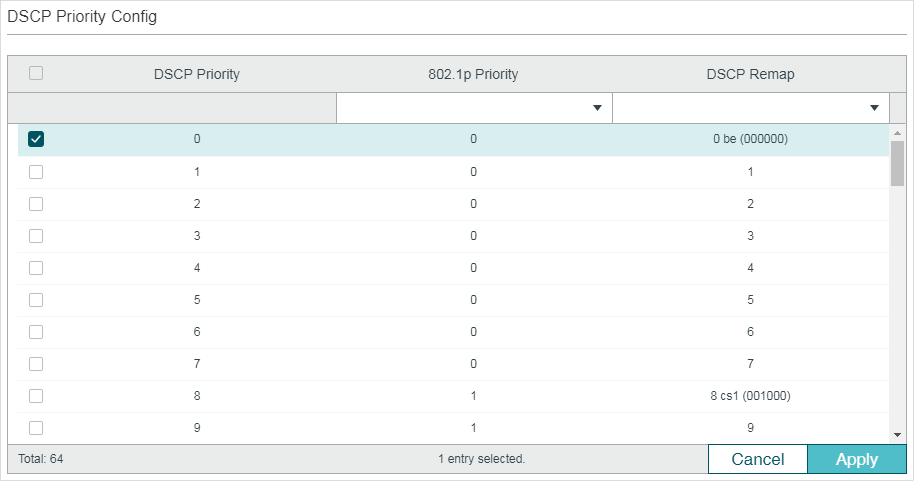Uncheck the DSCP Priority 0 row checkbox
The height and width of the screenshot is (481, 914).
point(36,139)
